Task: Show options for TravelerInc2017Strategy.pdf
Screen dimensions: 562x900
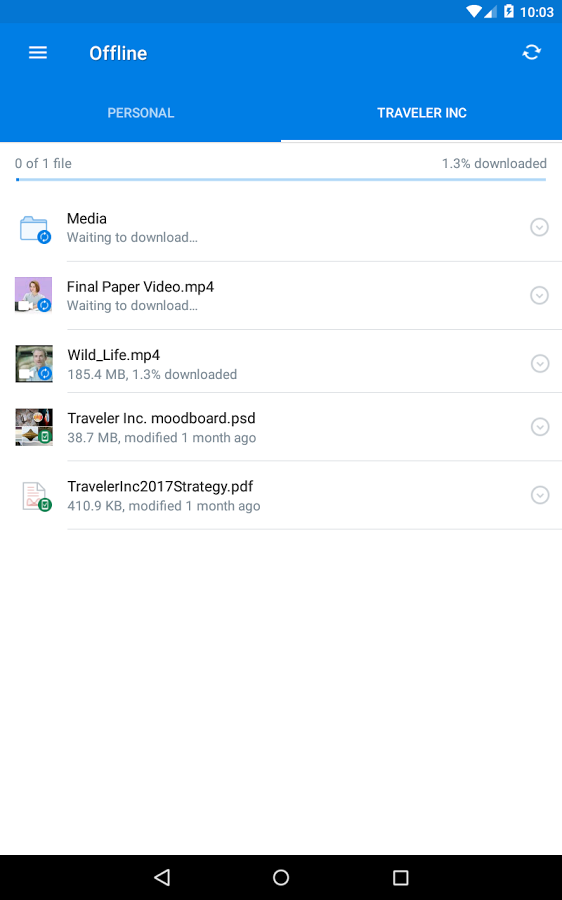Action: point(540,495)
